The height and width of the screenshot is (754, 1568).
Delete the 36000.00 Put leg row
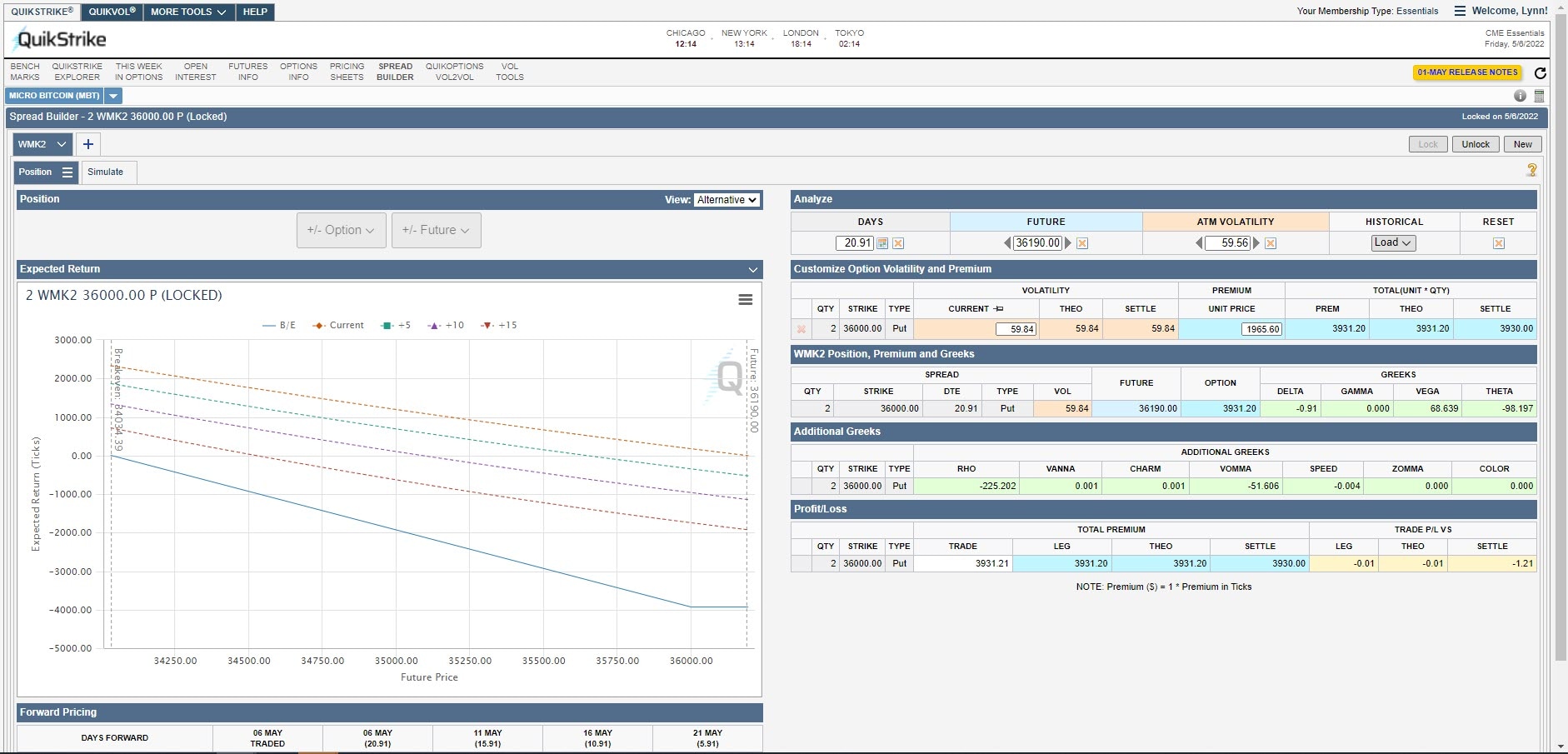coord(801,329)
